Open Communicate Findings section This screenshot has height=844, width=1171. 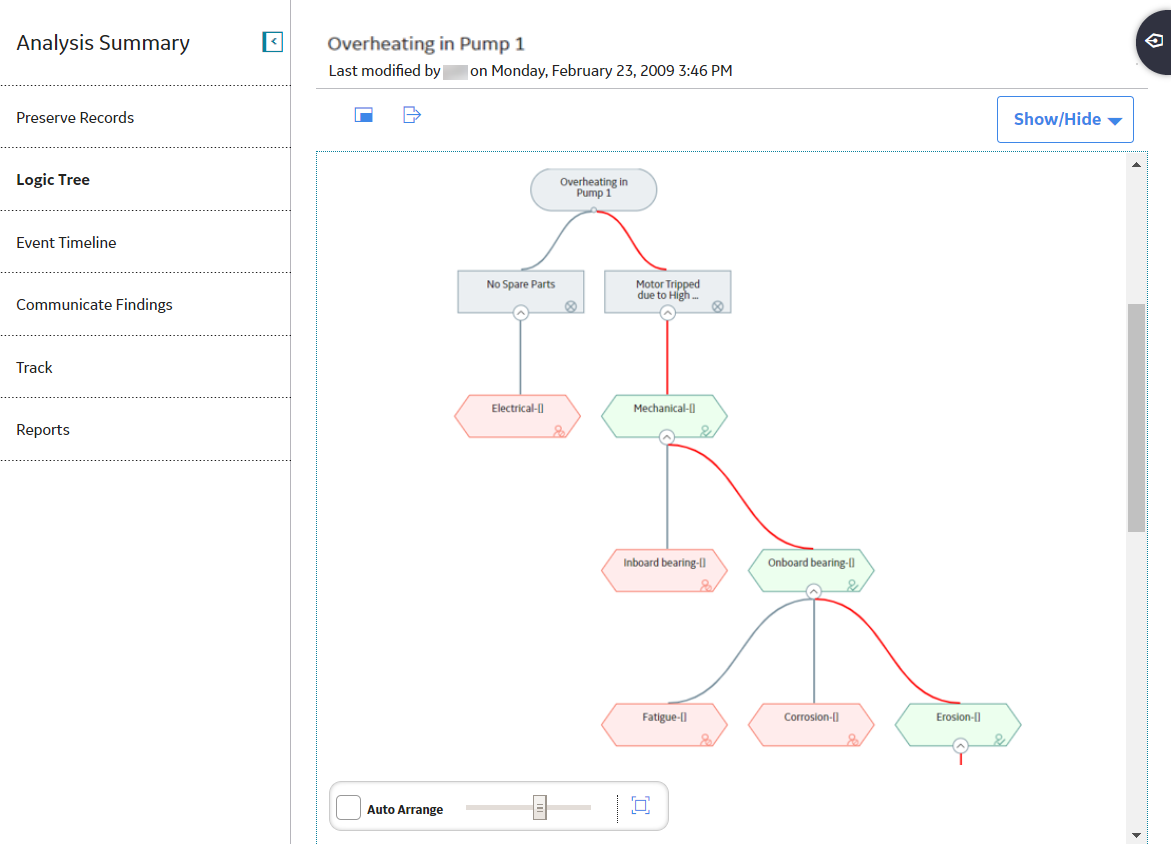(x=146, y=304)
